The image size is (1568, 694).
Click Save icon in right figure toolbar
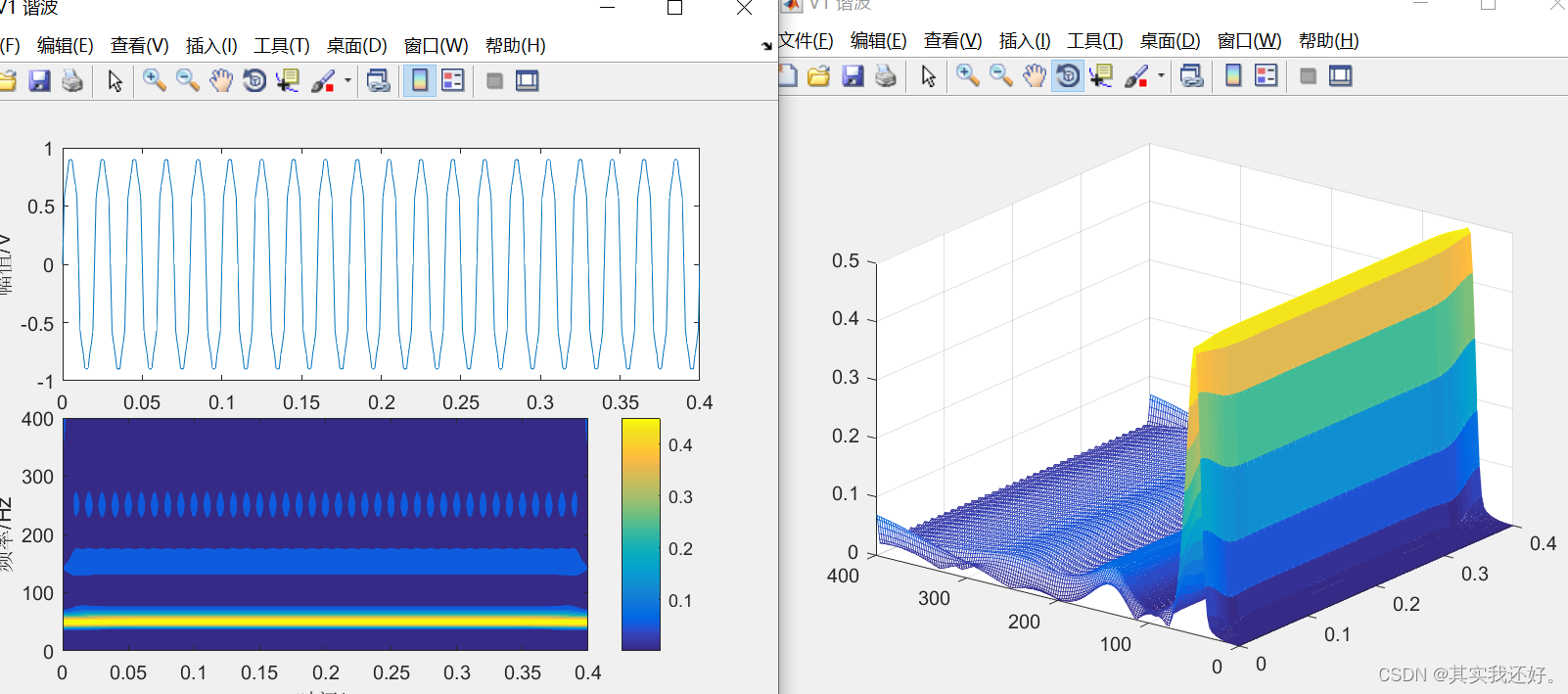853,76
